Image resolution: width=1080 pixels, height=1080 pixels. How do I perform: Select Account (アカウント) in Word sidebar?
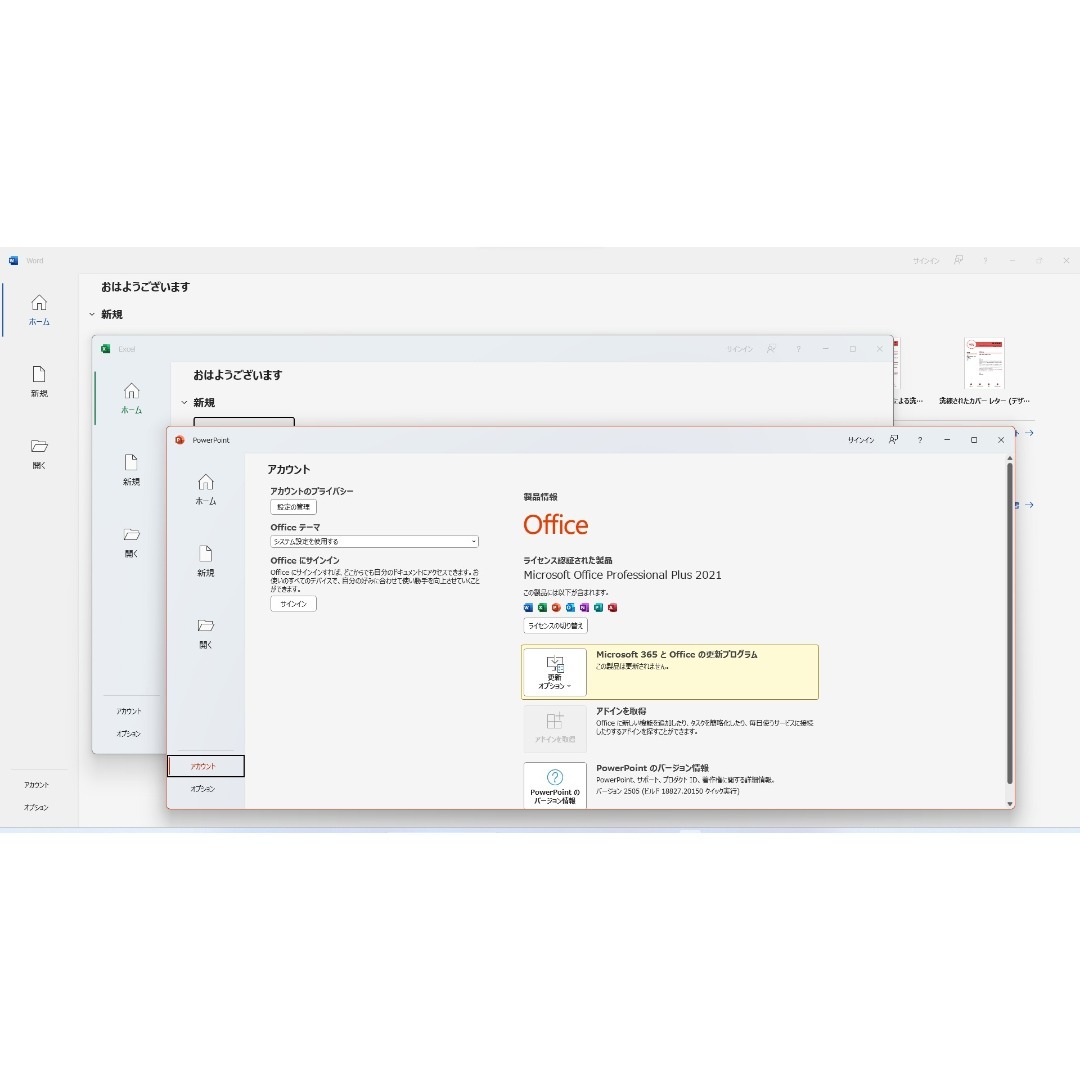(x=36, y=785)
